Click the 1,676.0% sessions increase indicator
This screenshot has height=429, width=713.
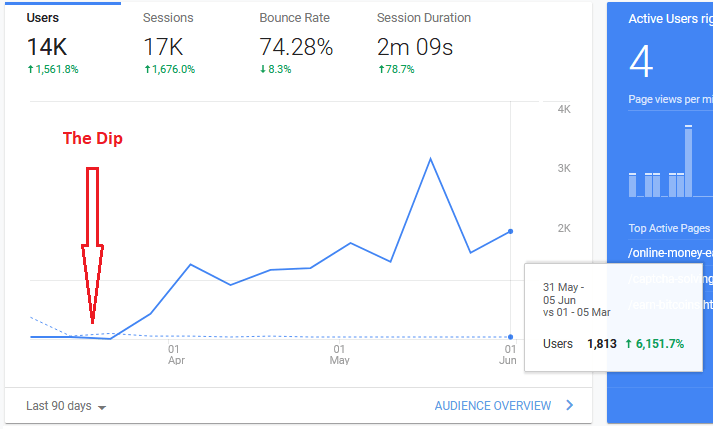(x=170, y=69)
